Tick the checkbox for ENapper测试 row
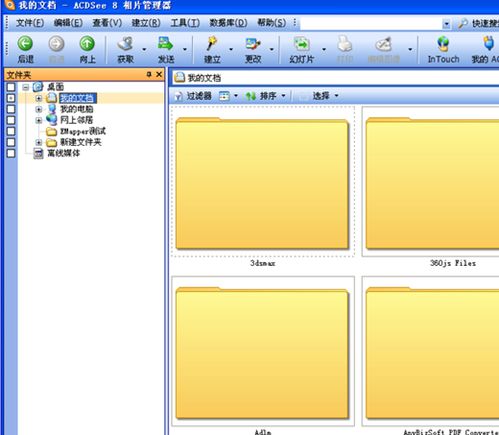 pos(11,131)
